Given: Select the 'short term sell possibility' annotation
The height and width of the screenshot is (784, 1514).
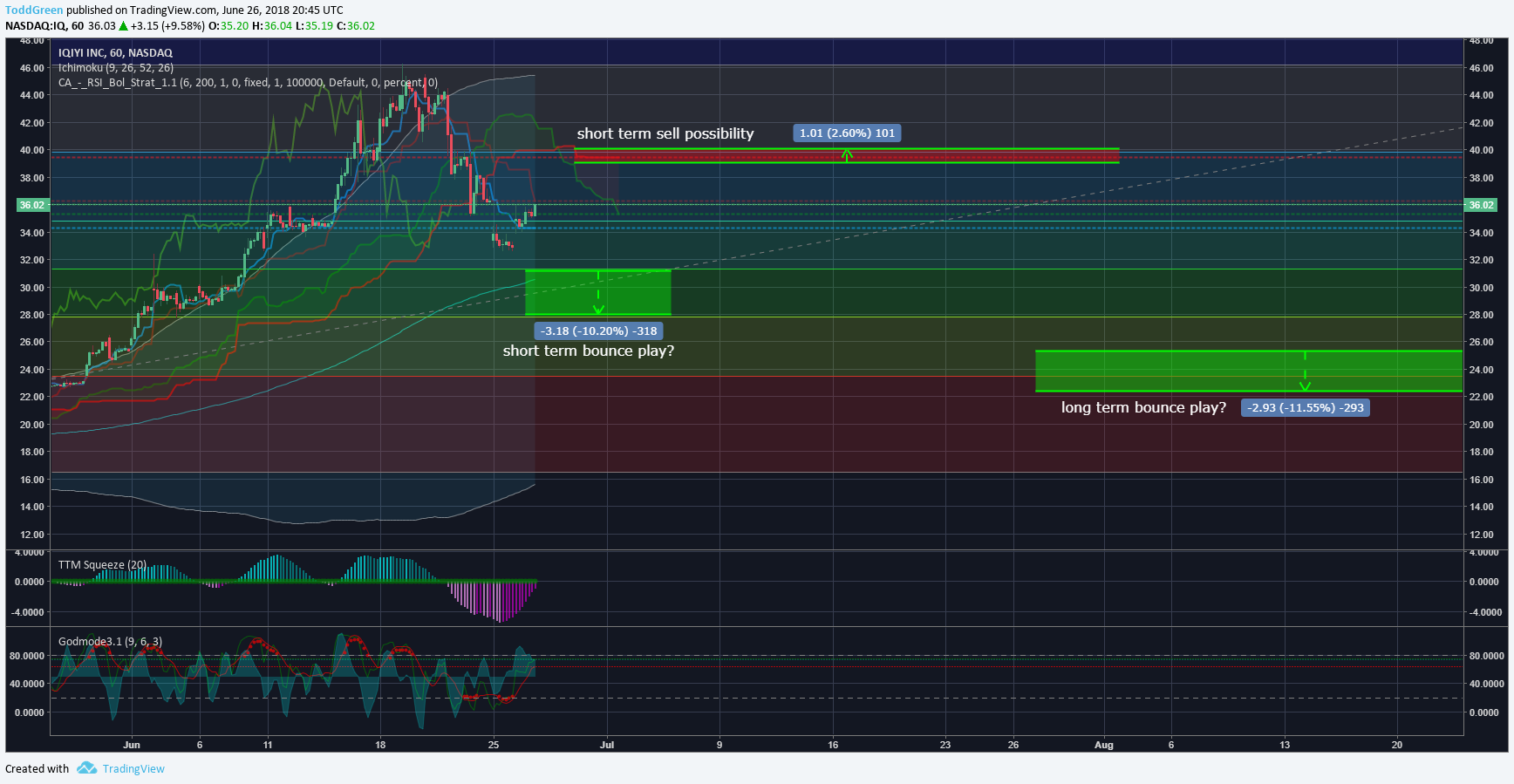Looking at the screenshot, I should coord(665,133).
